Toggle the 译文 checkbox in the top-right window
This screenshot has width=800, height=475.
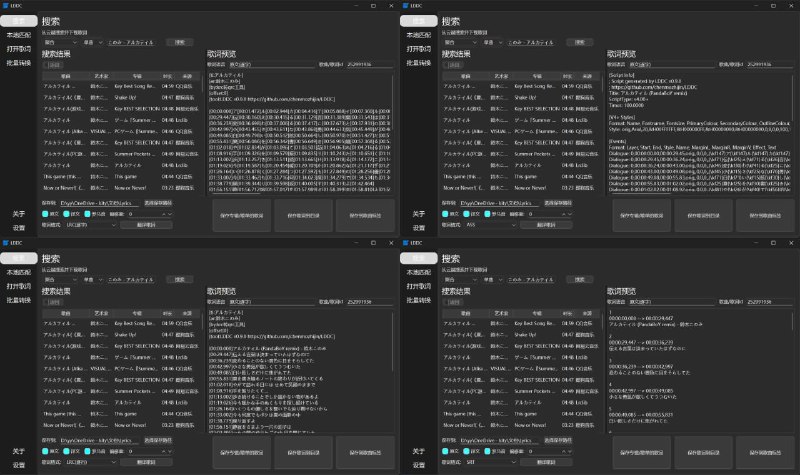tap(467, 214)
